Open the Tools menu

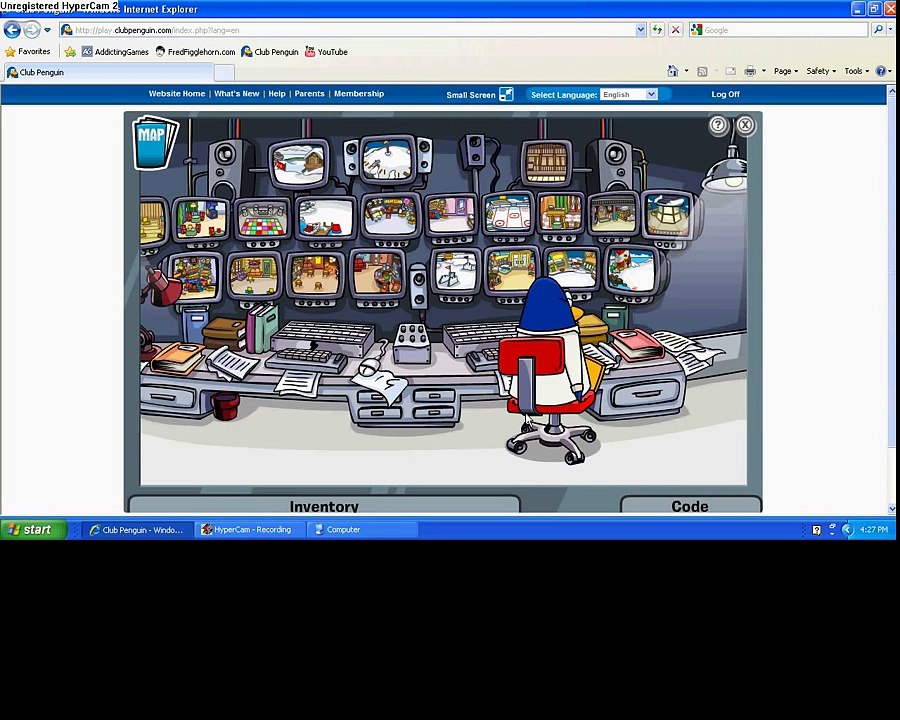tap(856, 71)
